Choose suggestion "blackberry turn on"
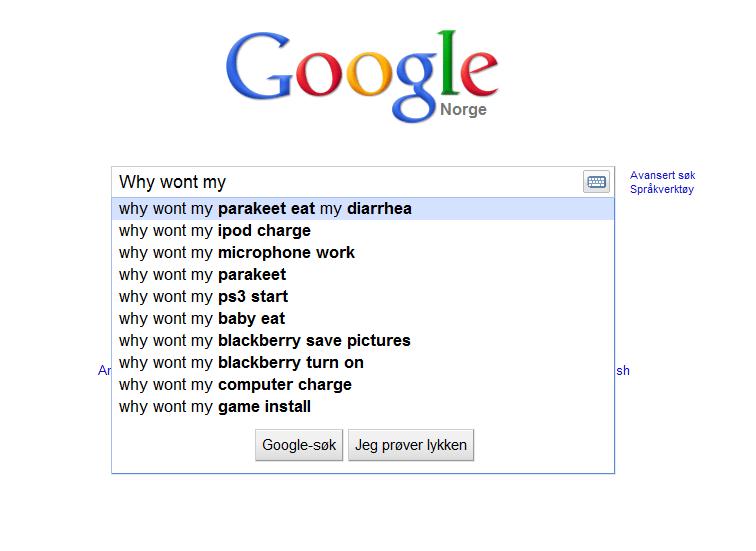The image size is (756, 551). point(363,363)
